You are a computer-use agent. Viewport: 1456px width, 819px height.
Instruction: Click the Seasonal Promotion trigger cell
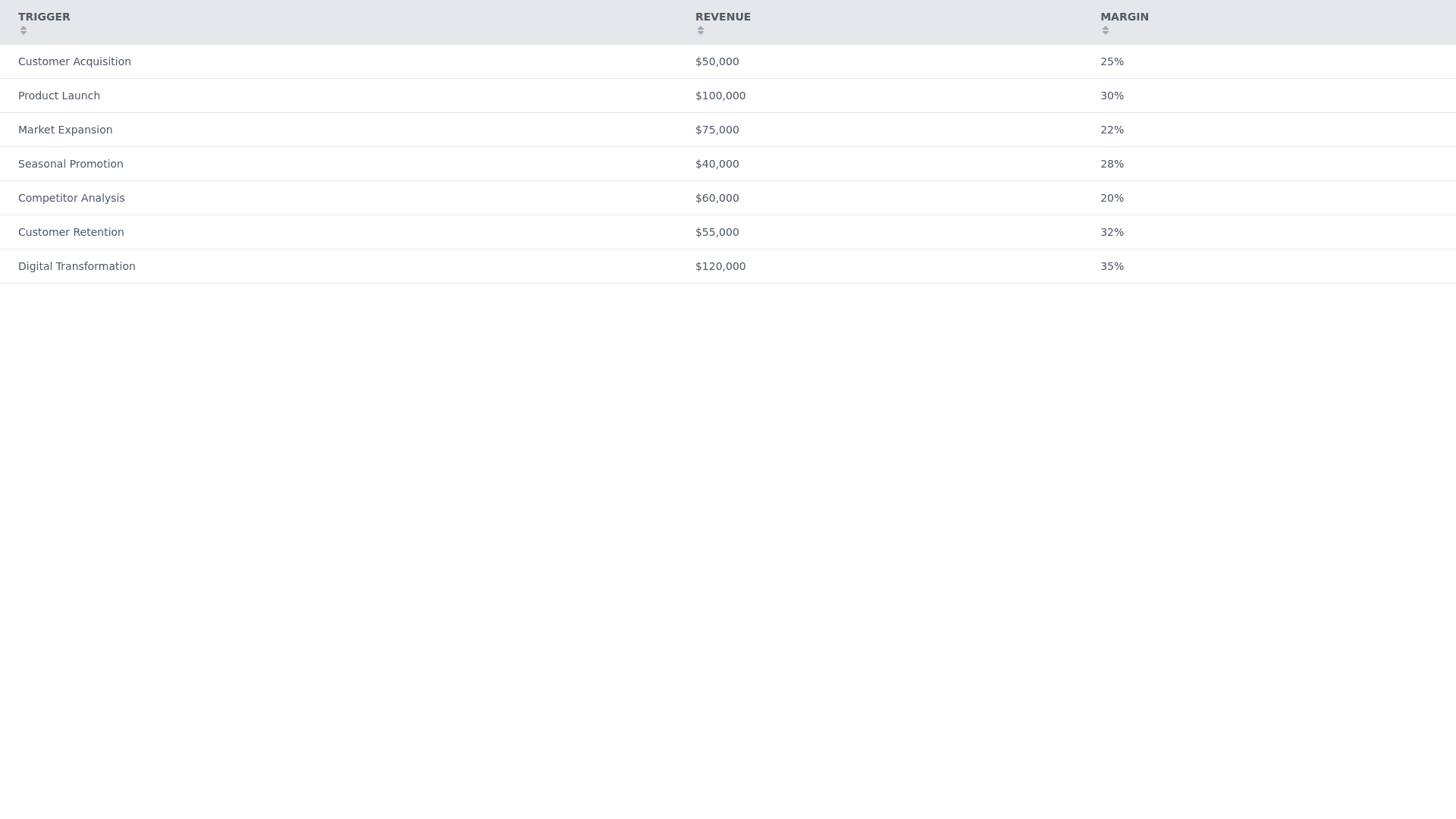click(71, 164)
